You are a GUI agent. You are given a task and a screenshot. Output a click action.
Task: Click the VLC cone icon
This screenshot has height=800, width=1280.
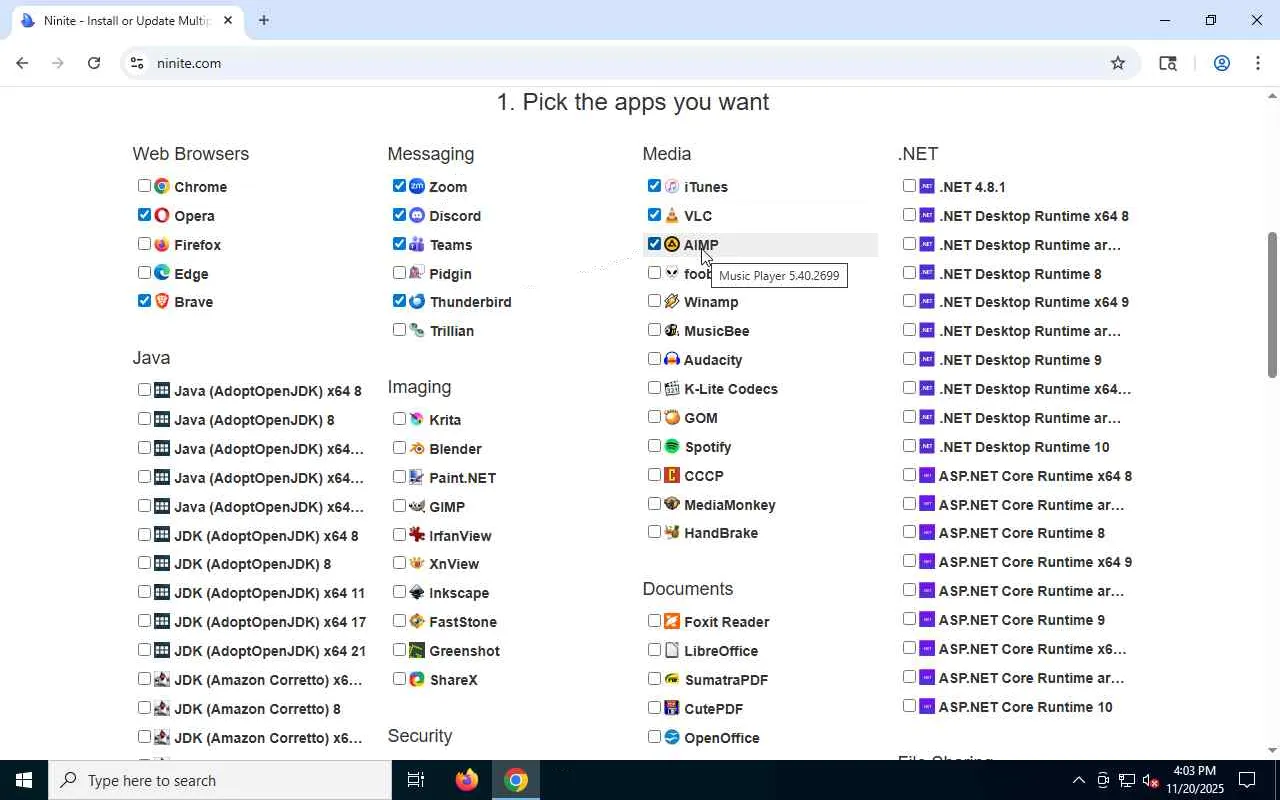[672, 215]
